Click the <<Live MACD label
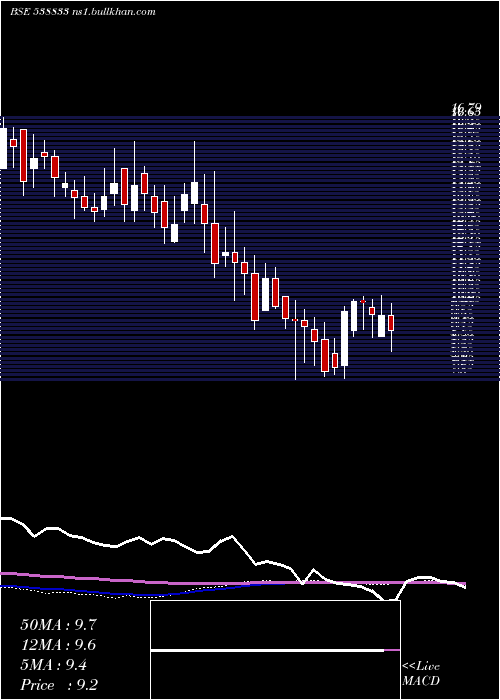Screen dimensions: 500x700 click(x=421, y=674)
